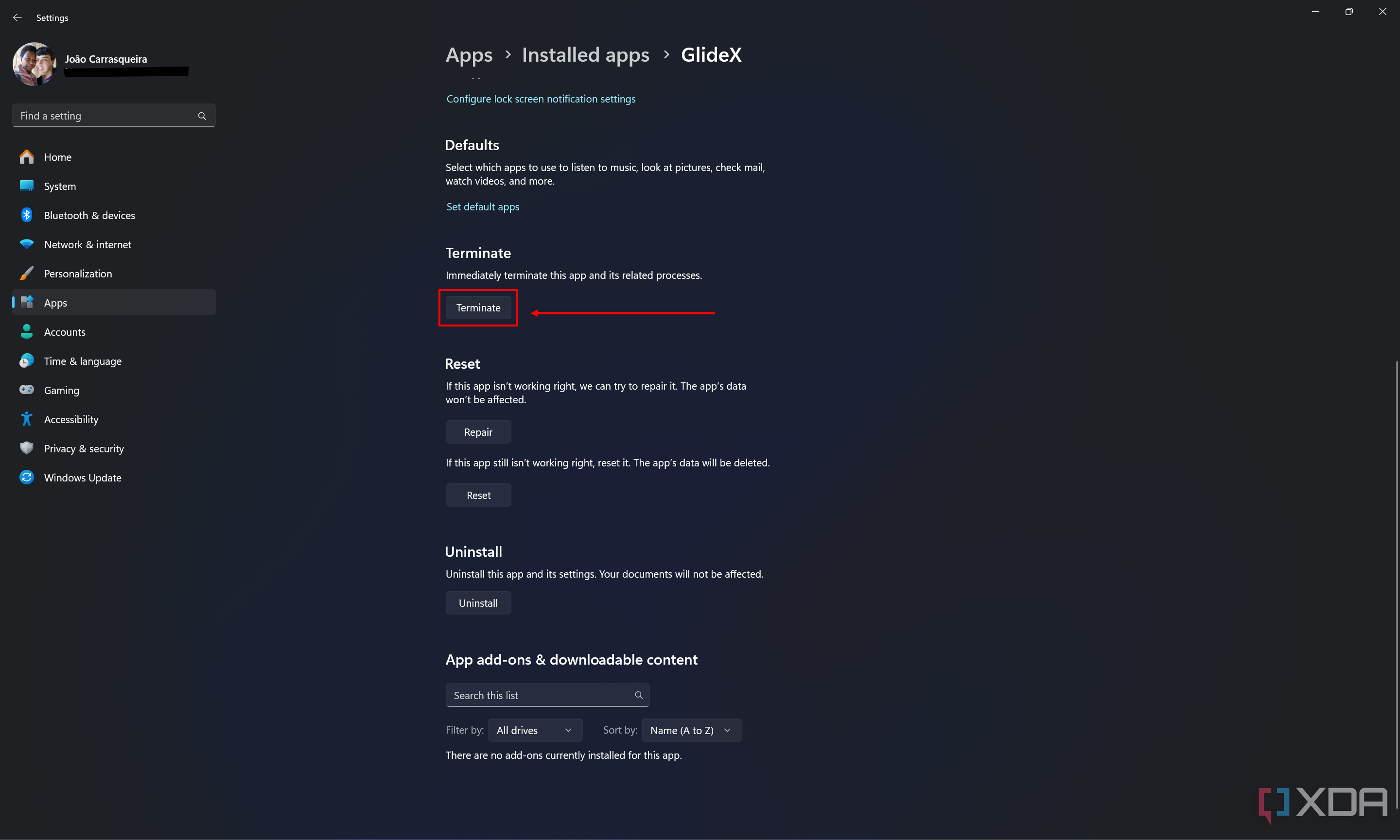This screenshot has width=1400, height=840.
Task: Click the Uninstall button for GlideX
Action: click(x=478, y=603)
